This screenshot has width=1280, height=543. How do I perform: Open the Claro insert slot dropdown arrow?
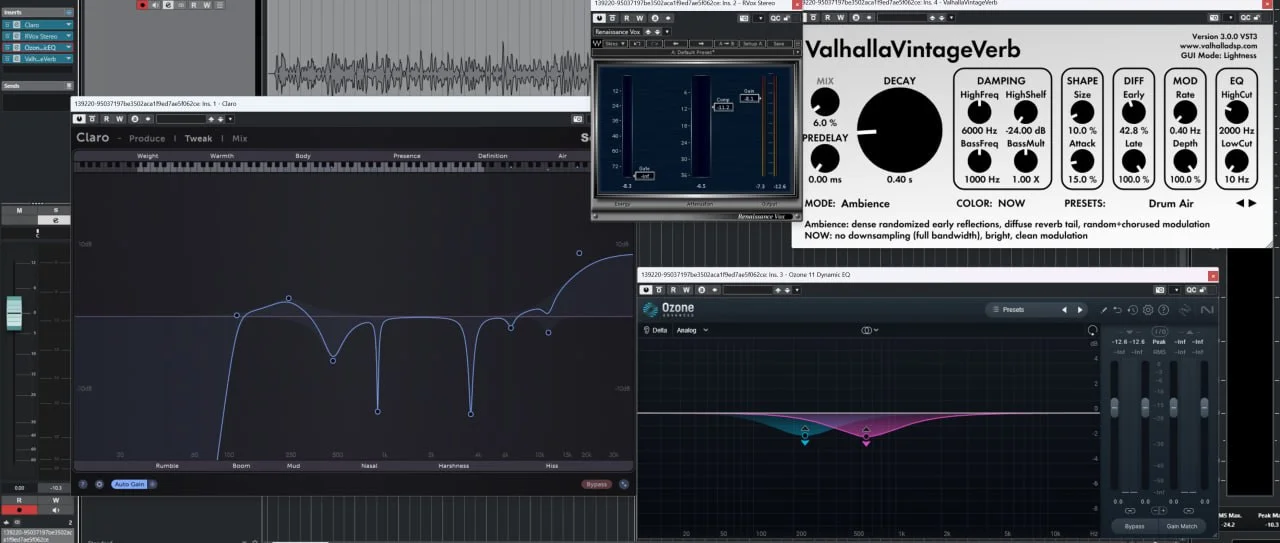tap(68, 24)
